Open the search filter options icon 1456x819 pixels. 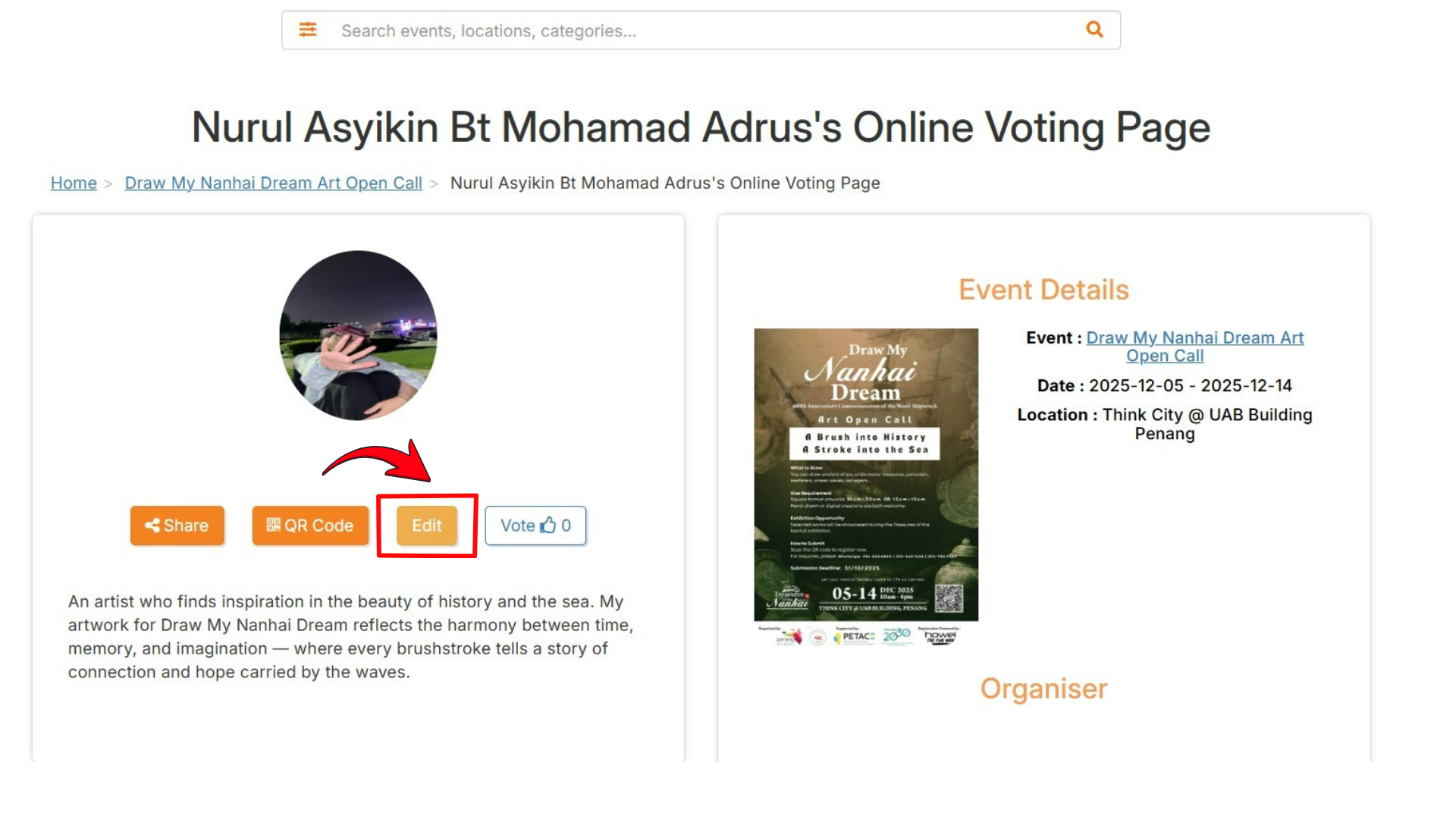pos(307,30)
